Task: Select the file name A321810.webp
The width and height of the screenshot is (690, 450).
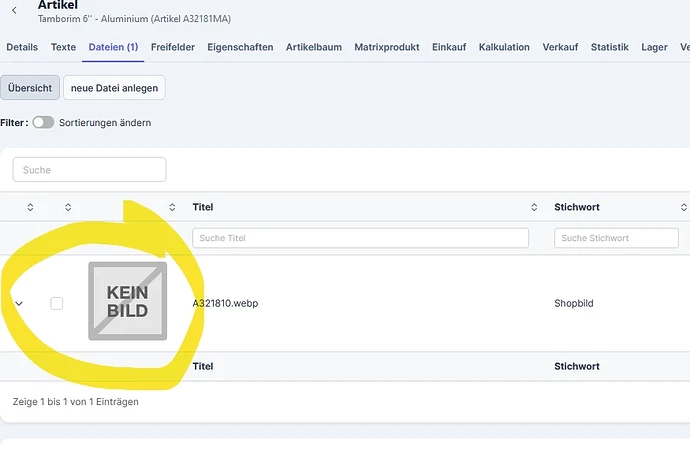Action: pos(225,303)
